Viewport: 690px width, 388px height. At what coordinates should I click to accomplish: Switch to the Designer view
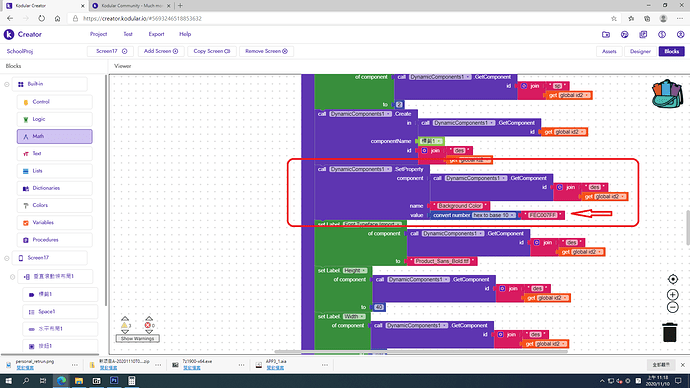click(640, 51)
